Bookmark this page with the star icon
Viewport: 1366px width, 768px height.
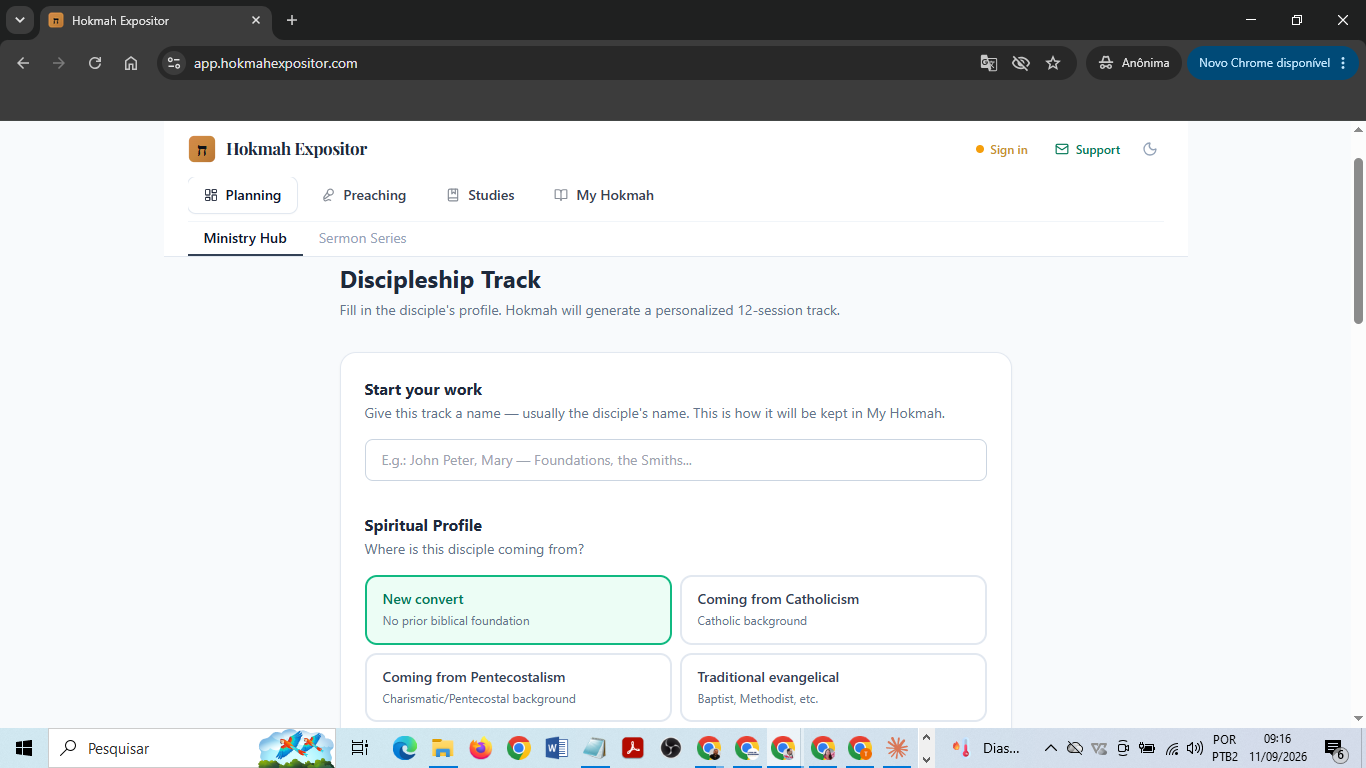(x=1053, y=63)
